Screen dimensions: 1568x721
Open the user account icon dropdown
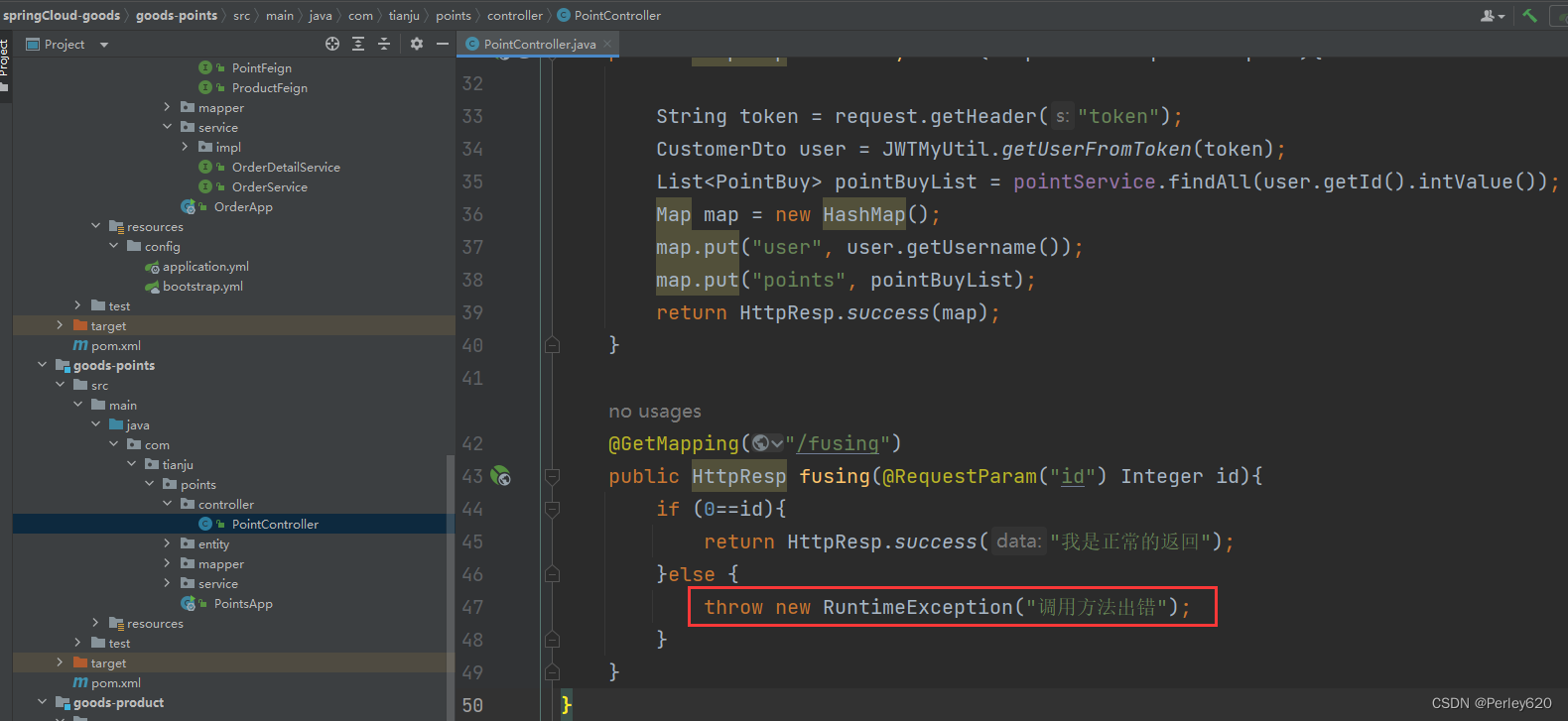coord(1493,15)
